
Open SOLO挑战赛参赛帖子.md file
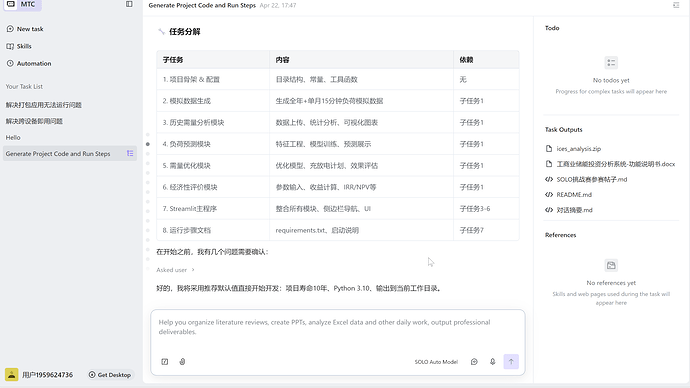tap(592, 179)
